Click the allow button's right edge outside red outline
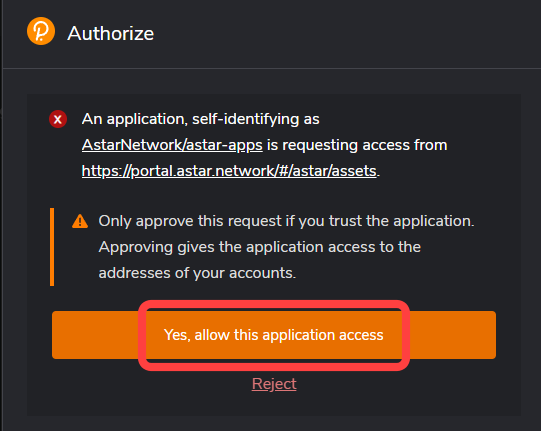Viewport: 541px width, 431px height. [x=453, y=335]
